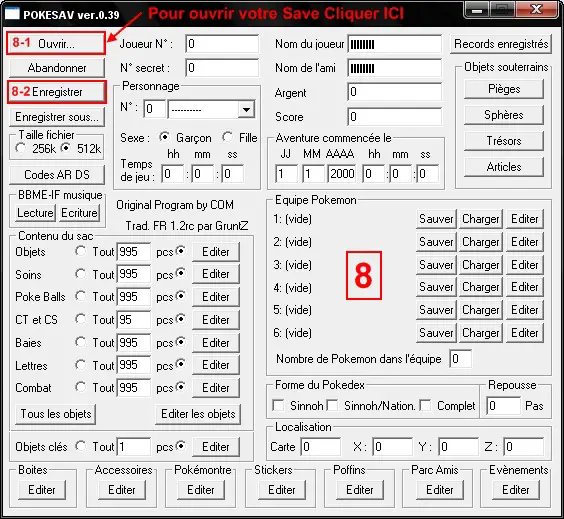The height and width of the screenshot is (519, 564).
Task: Click the Editer les objets button
Action: tap(198, 414)
